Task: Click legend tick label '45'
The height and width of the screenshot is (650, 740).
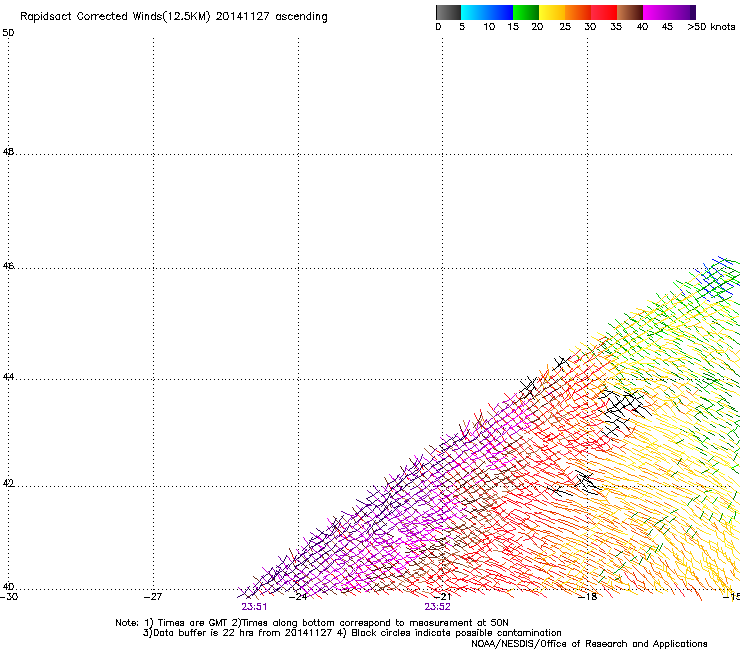Action: click(x=667, y=27)
